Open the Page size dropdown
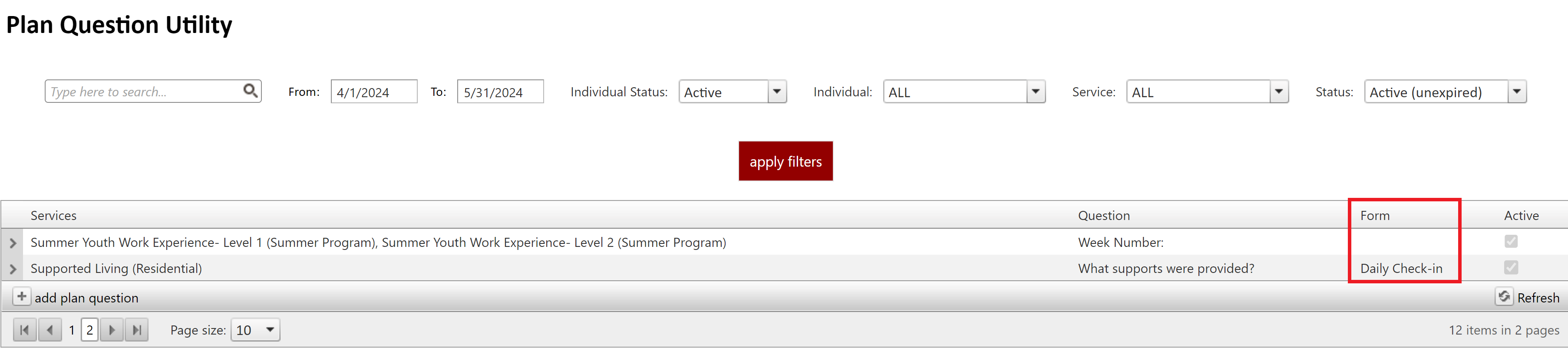1568x348 pixels. point(270,330)
